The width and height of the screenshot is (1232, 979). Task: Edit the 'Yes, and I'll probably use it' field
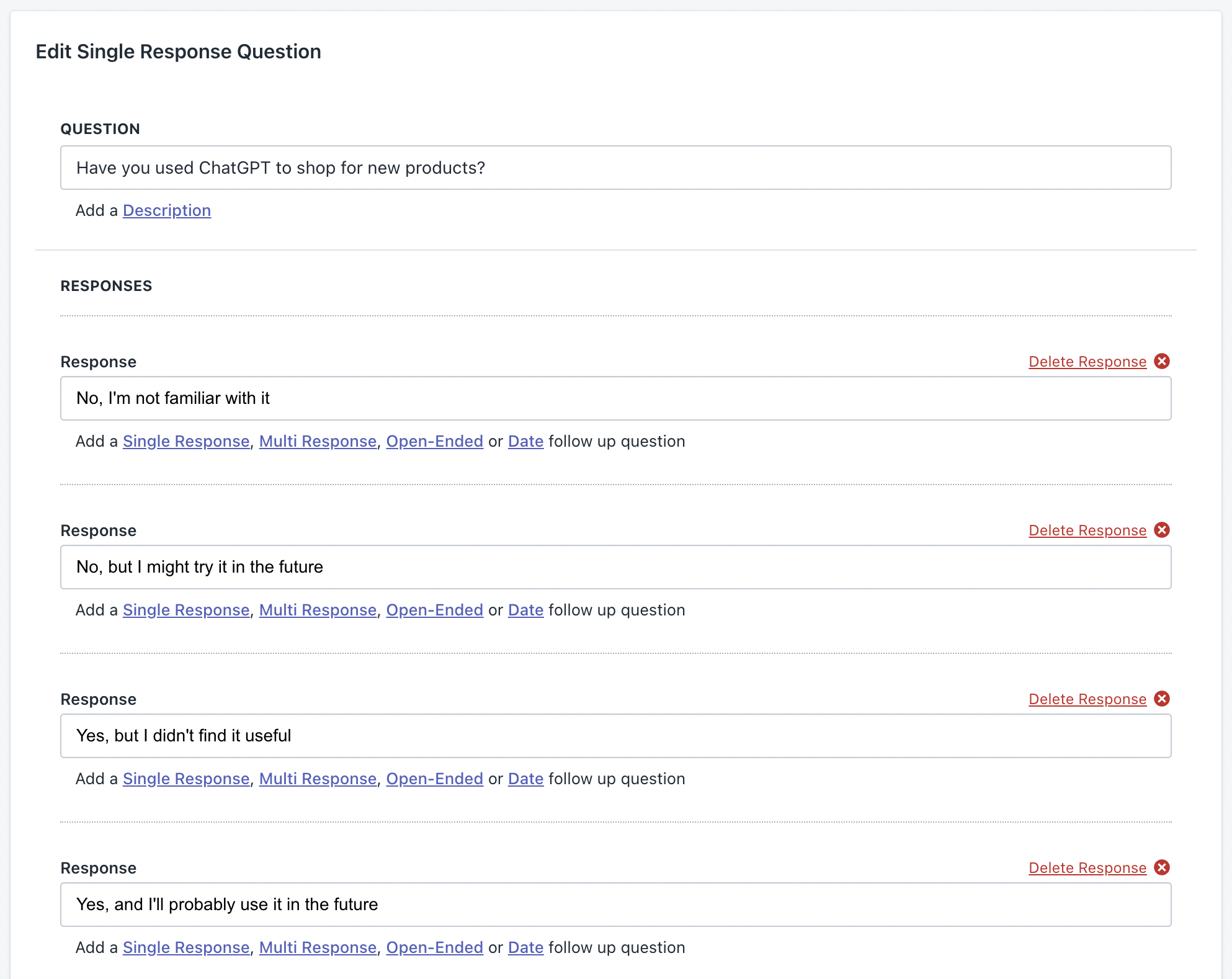click(x=615, y=905)
